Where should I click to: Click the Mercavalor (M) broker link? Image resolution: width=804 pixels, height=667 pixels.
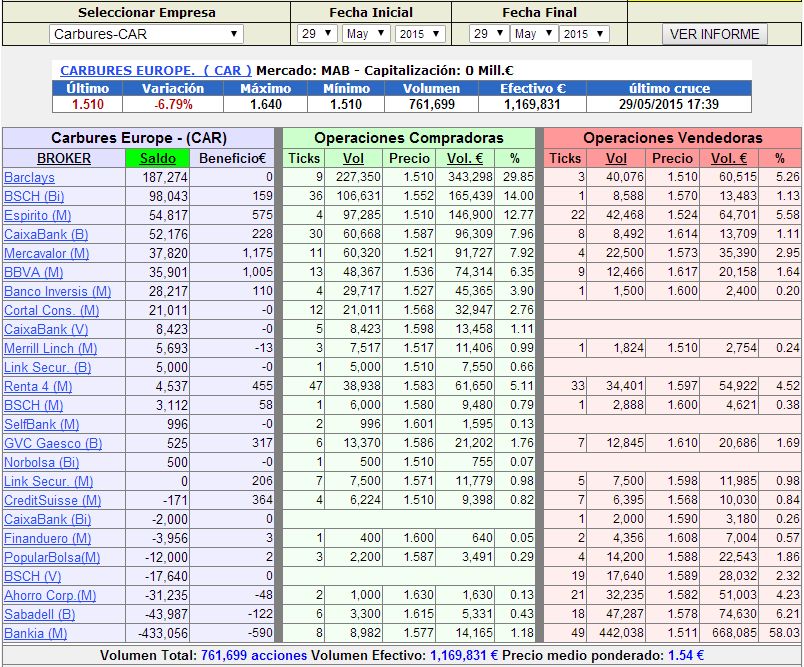46,253
